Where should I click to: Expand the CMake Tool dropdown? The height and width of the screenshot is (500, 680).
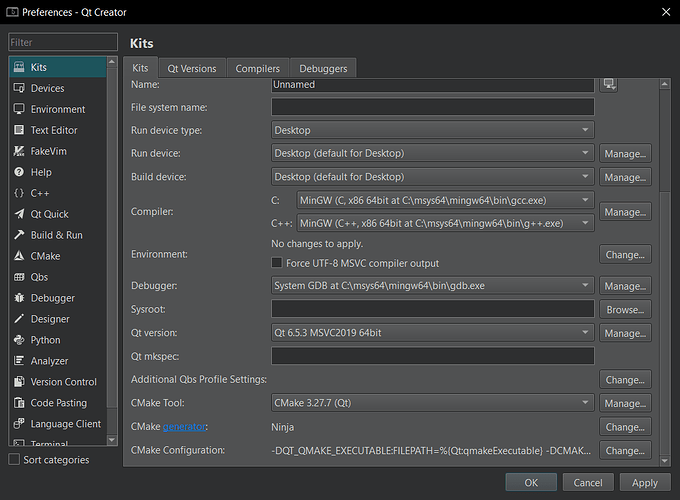pos(432,403)
